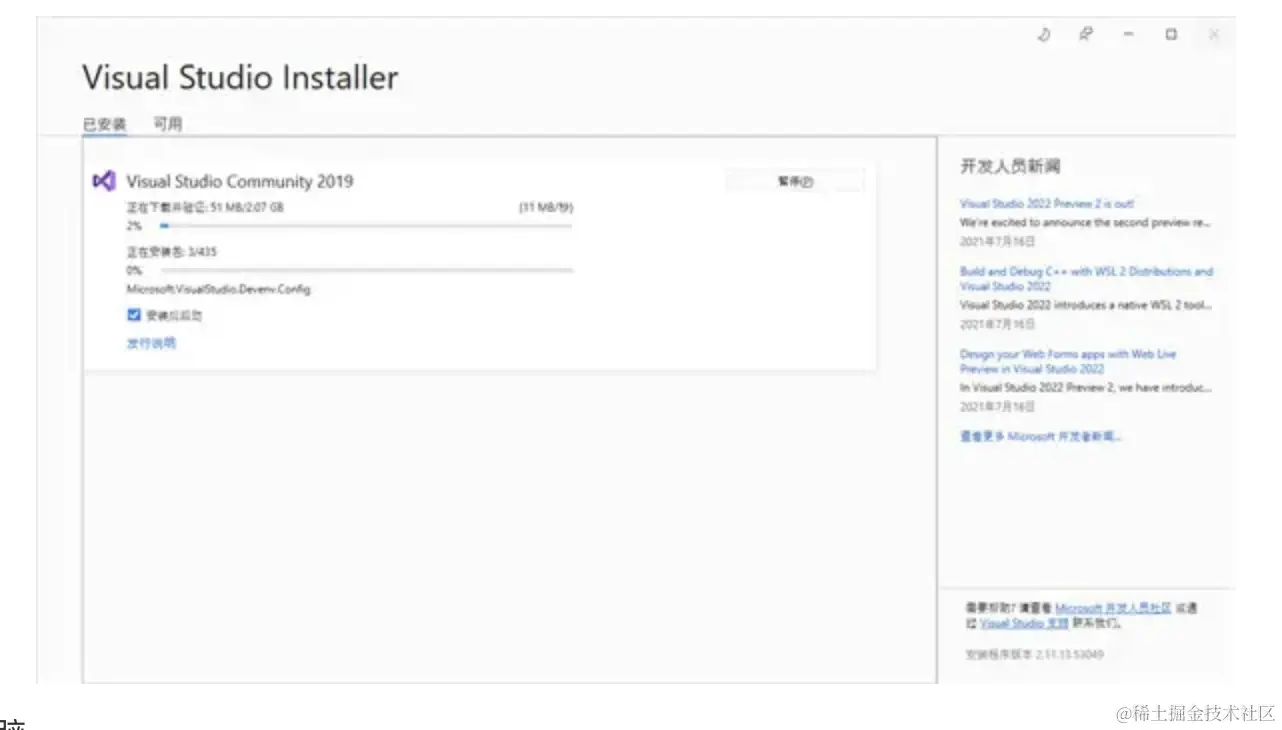Switch to the 可用 tab

coord(168,125)
